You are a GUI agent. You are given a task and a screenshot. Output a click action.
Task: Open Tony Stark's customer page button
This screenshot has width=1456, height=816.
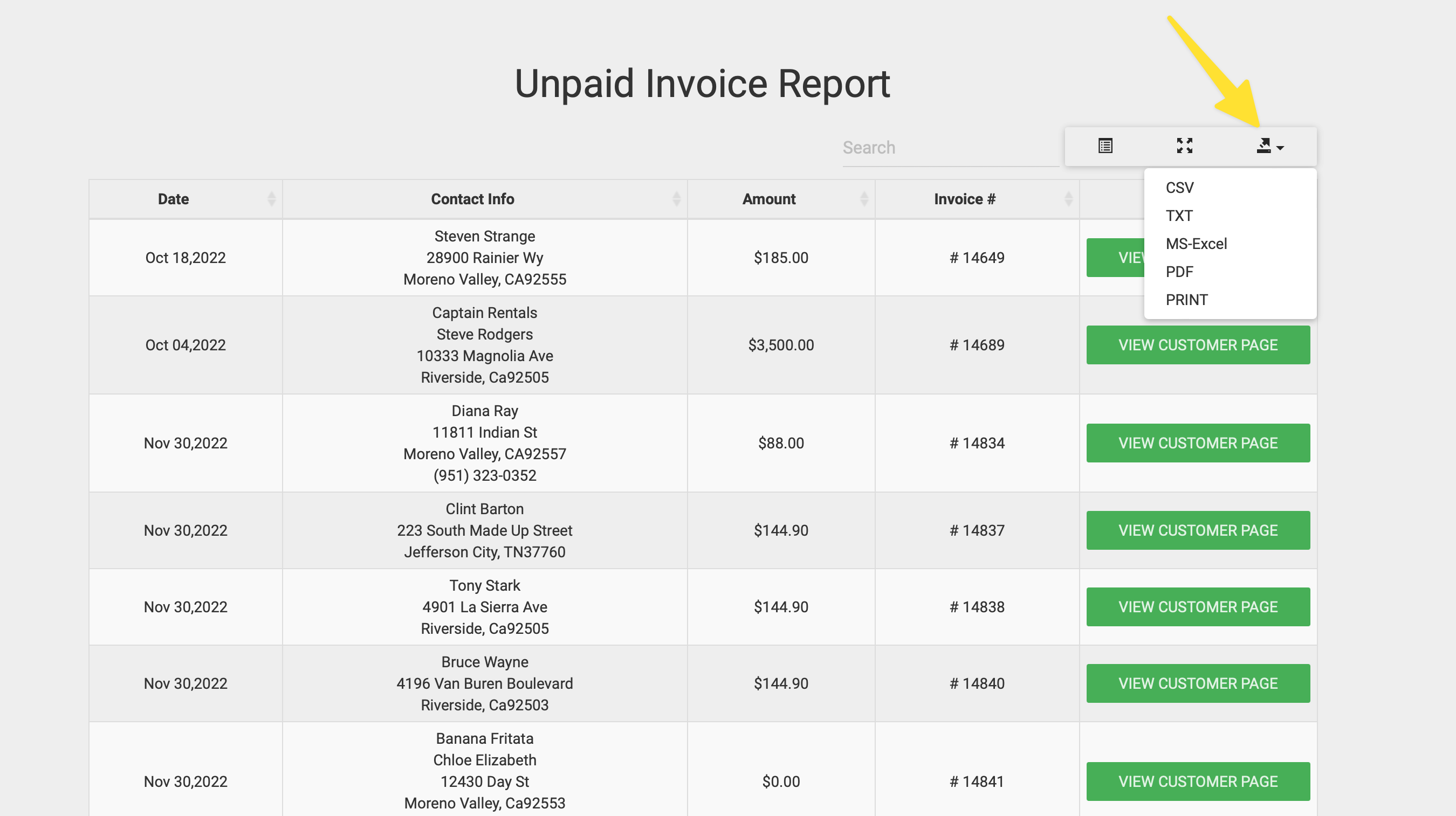(x=1198, y=607)
